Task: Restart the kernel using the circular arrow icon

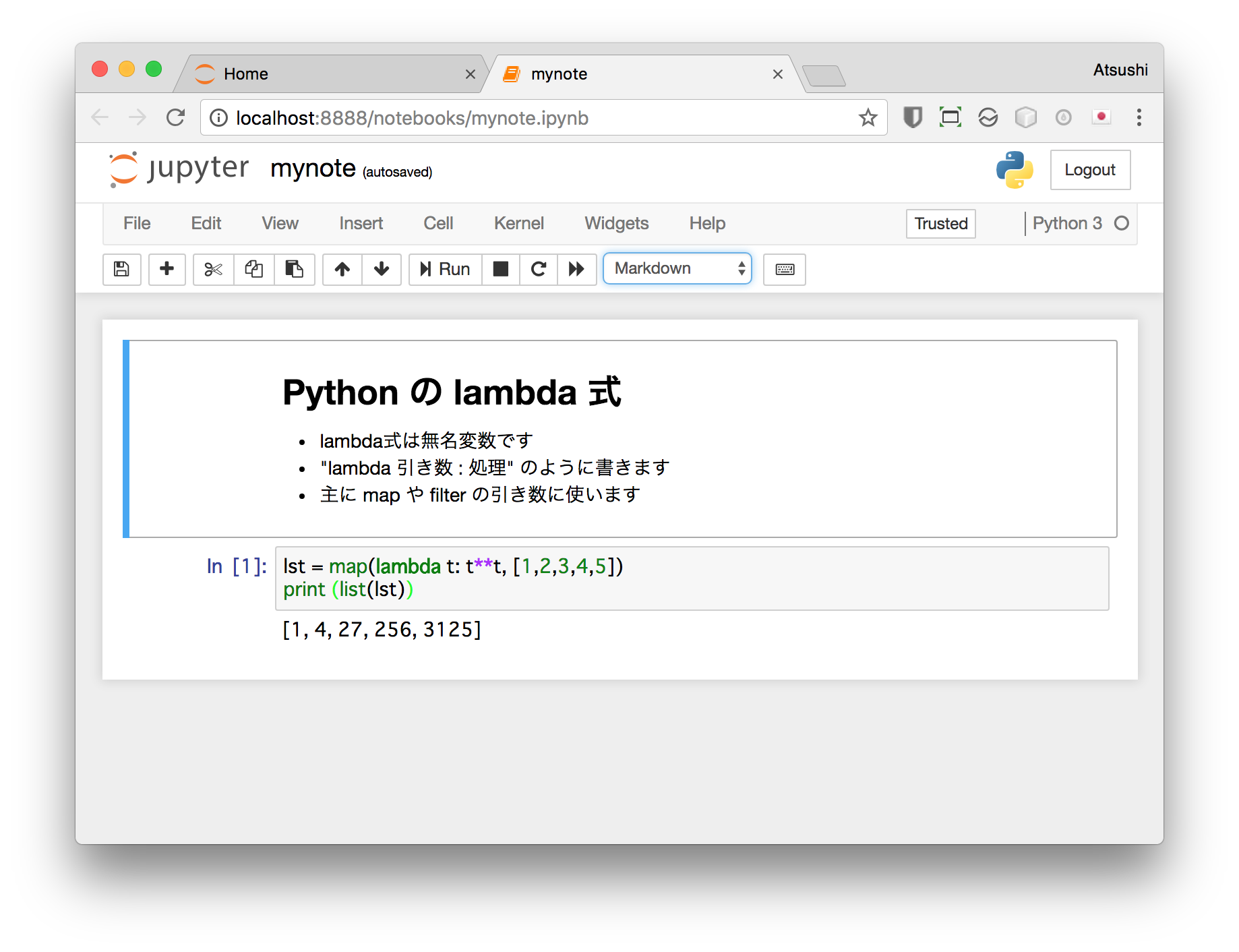Action: click(x=538, y=269)
